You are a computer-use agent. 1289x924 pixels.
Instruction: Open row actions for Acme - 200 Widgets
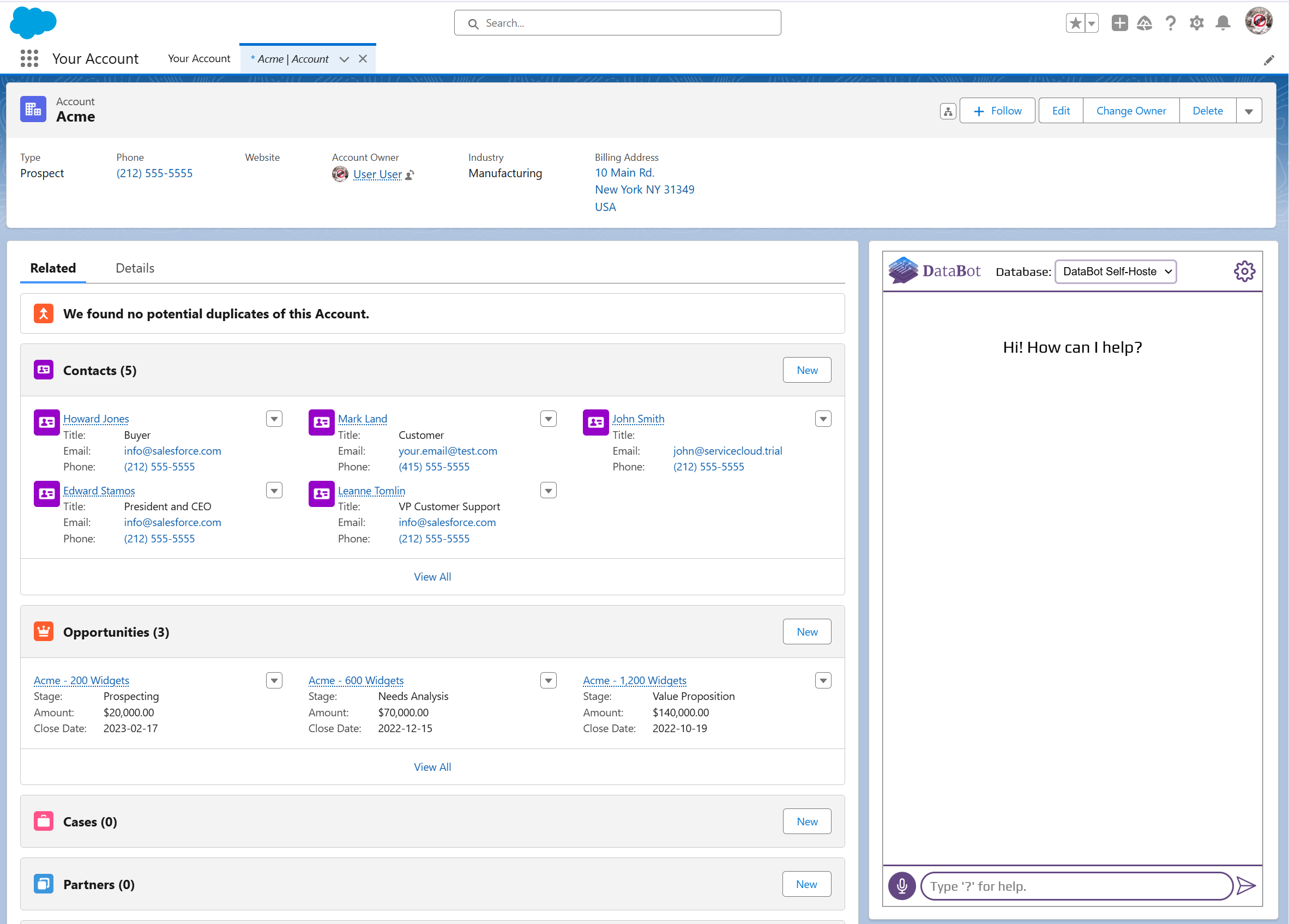pos(274,680)
